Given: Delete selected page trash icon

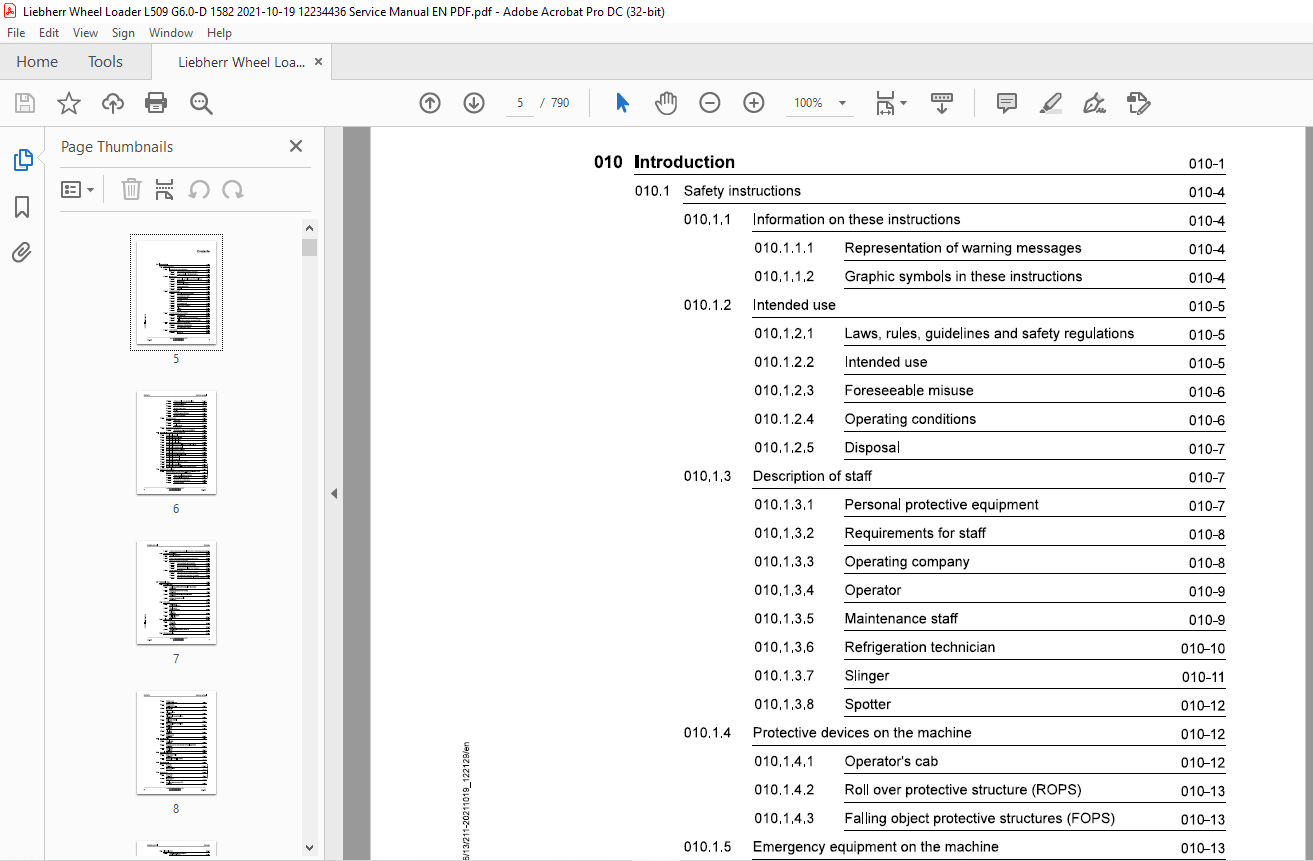Looking at the screenshot, I should coord(131,189).
